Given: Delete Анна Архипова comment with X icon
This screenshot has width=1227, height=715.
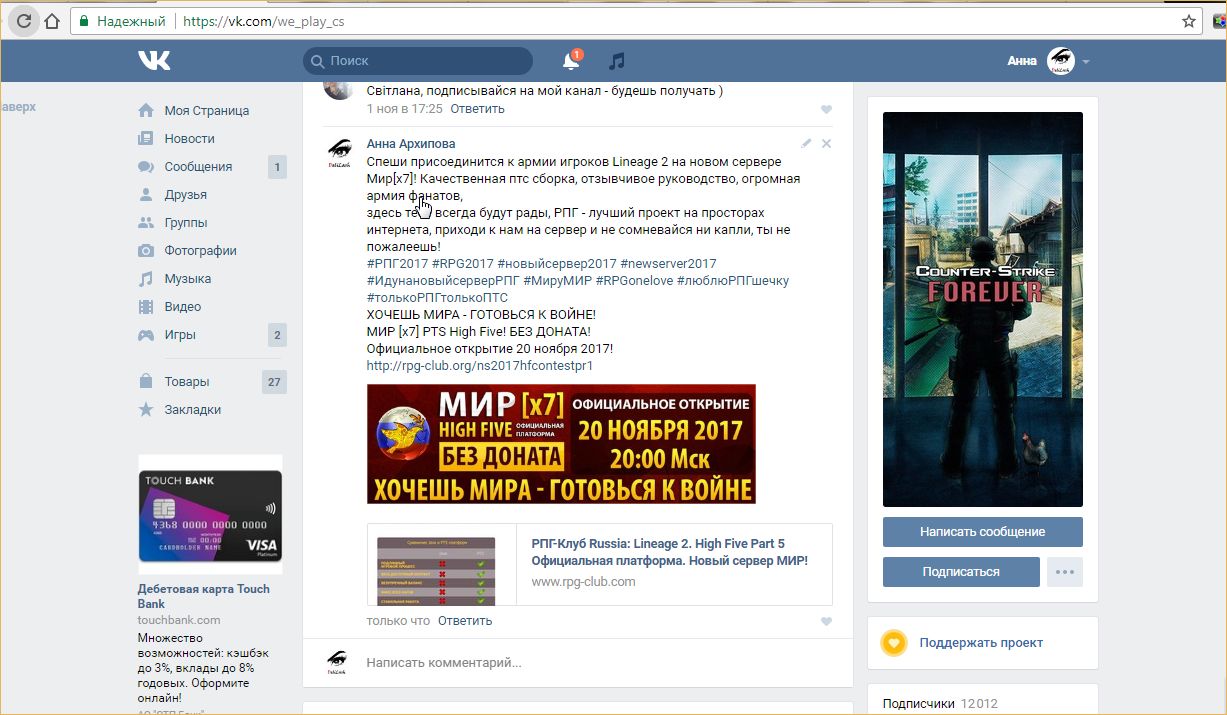Looking at the screenshot, I should pyautogui.click(x=826, y=143).
